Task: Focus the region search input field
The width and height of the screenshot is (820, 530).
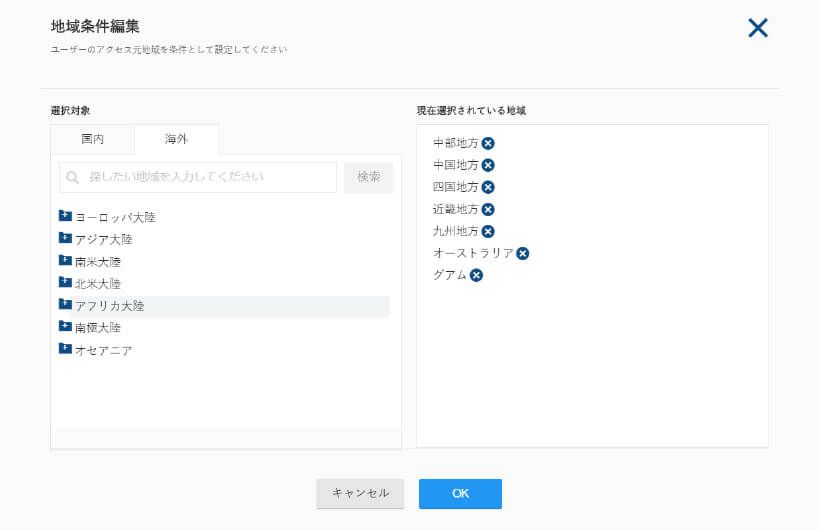Action: click(198, 177)
